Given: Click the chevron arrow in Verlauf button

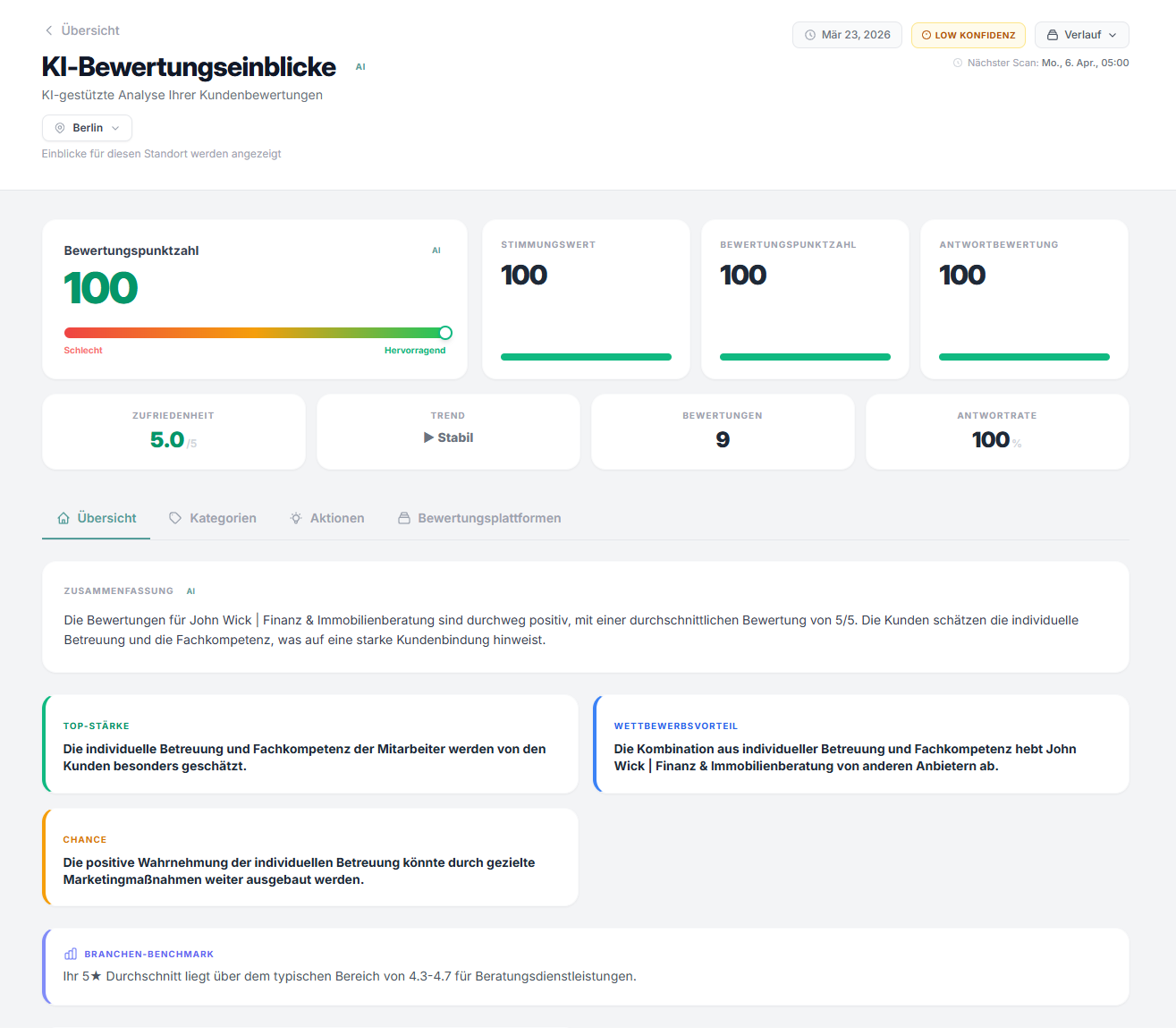Looking at the screenshot, I should pyautogui.click(x=1113, y=35).
